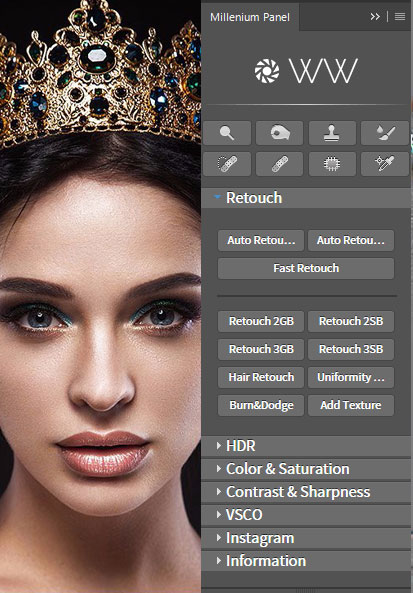This screenshot has width=413, height=593.
Task: Select the Zoom magnifier tool icon
Action: point(227,133)
